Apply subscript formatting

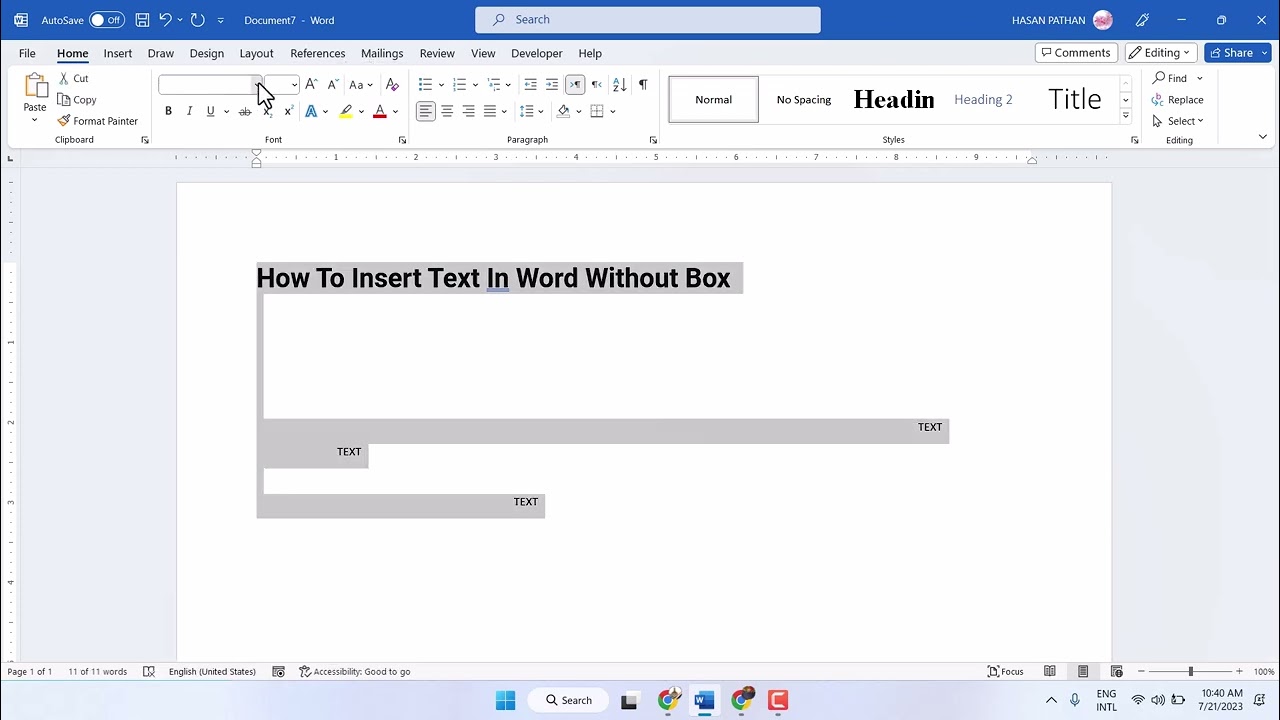click(x=267, y=111)
